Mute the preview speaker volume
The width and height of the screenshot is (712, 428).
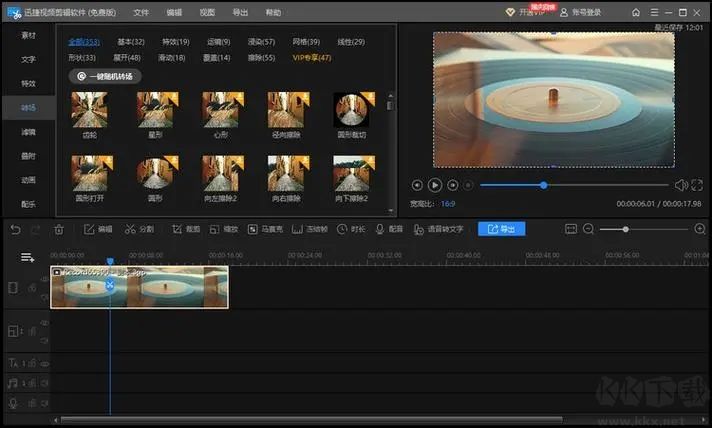[680, 185]
